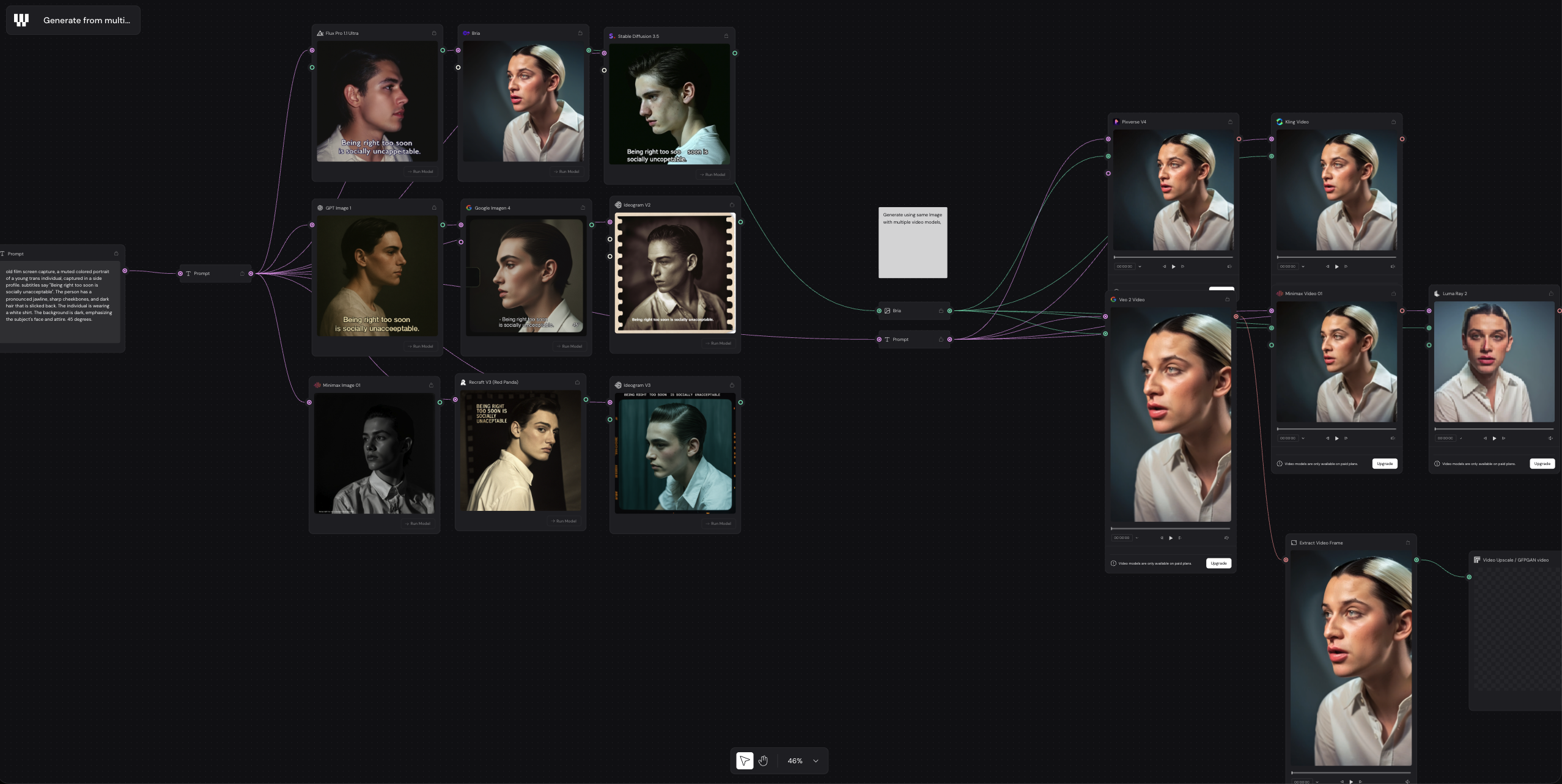Click the Pixverse V4 logo icon

tap(1116, 122)
